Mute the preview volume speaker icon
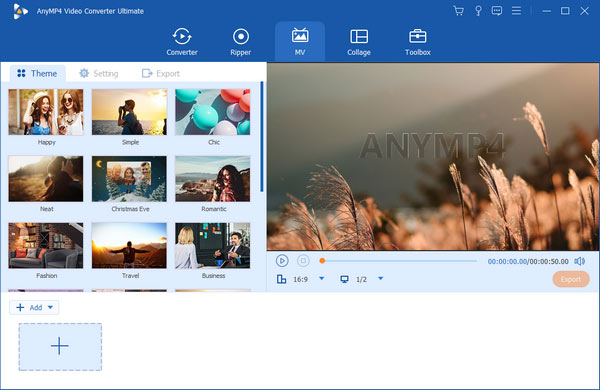600x390 pixels. click(580, 261)
